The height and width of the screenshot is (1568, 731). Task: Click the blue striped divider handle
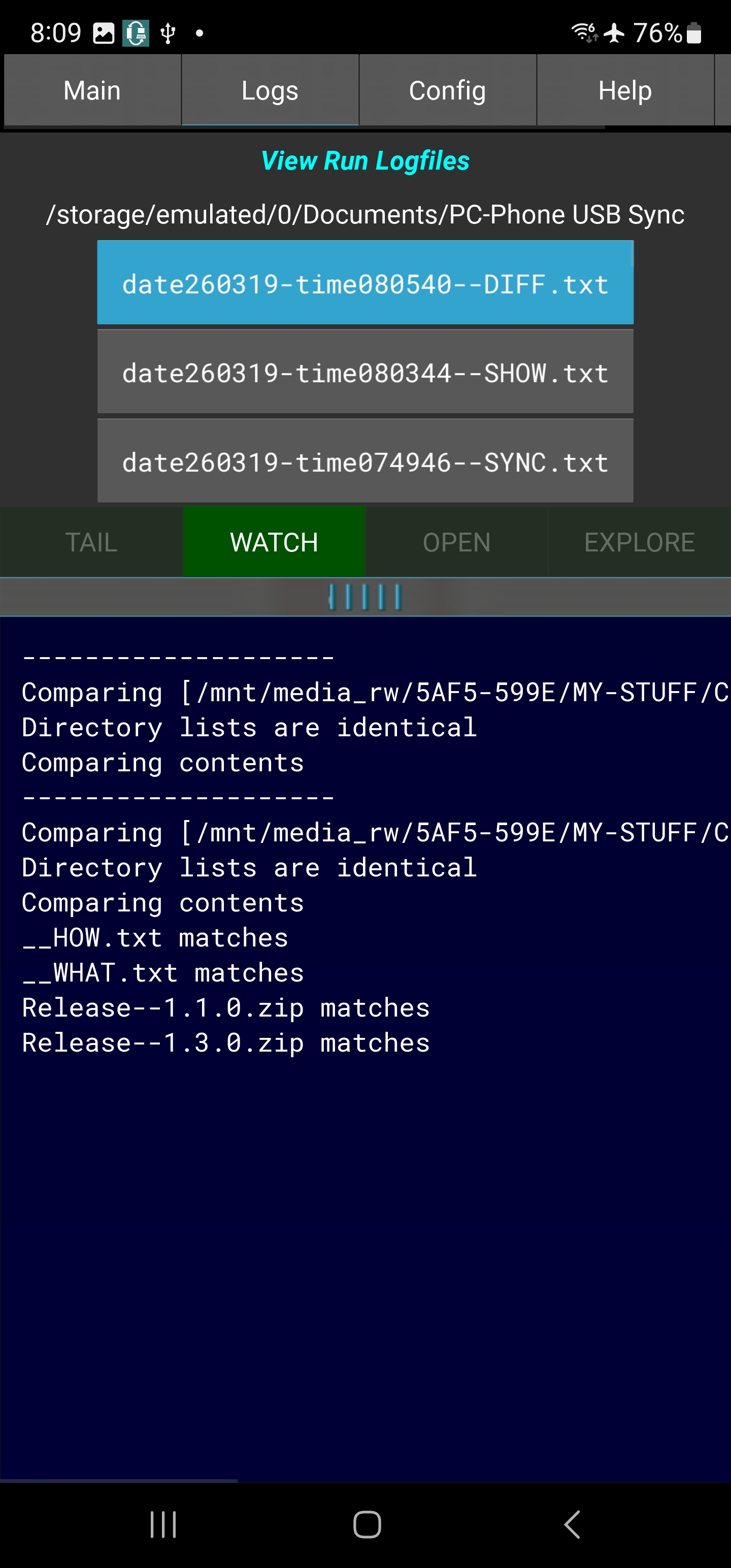[365, 597]
